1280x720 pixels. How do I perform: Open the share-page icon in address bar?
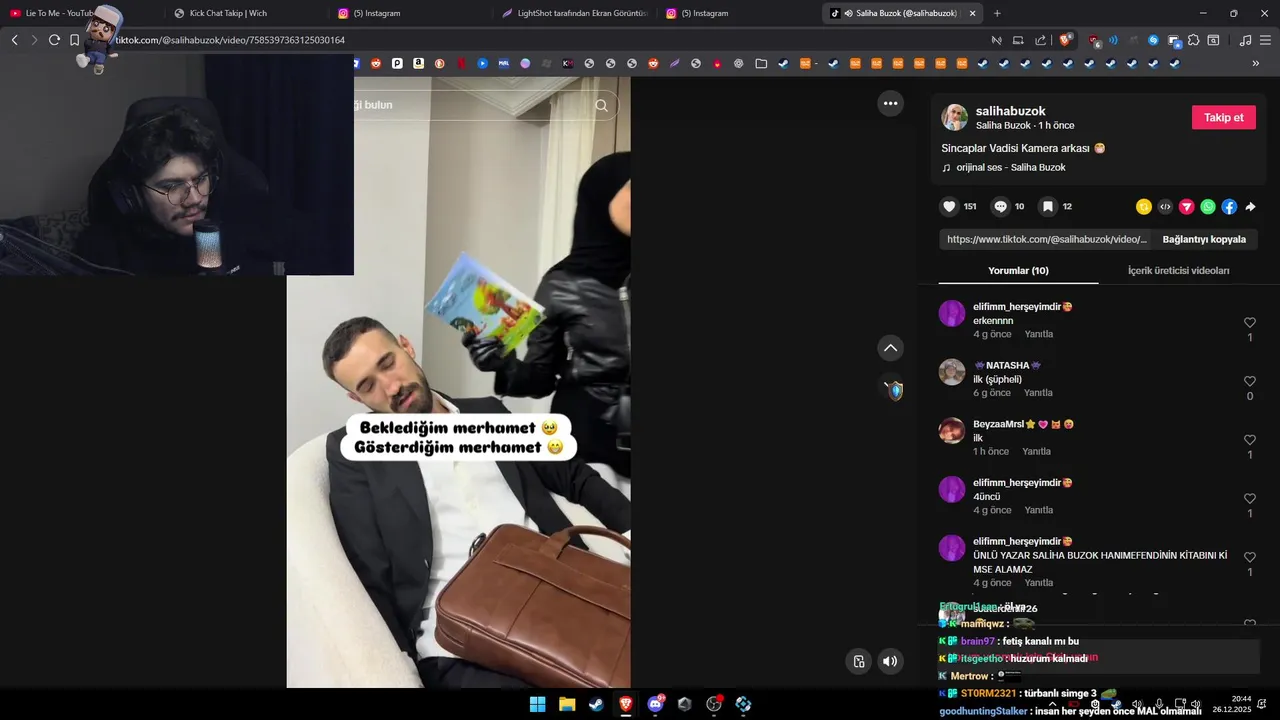(1040, 40)
